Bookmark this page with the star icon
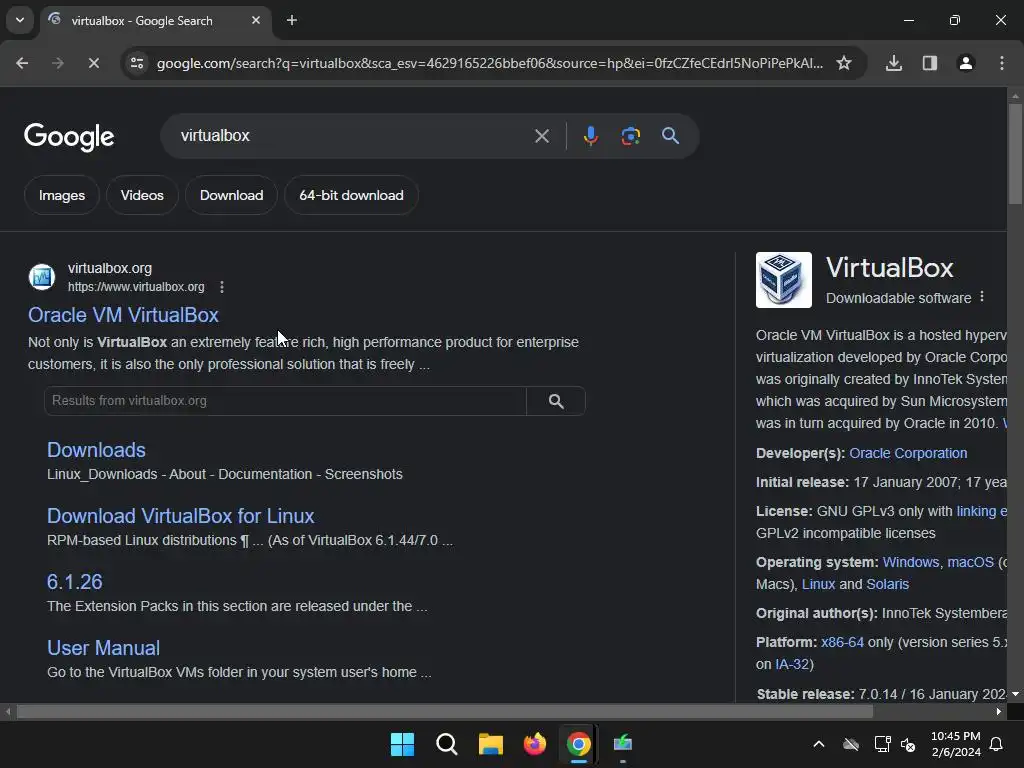Image resolution: width=1024 pixels, height=768 pixels. coord(844,63)
